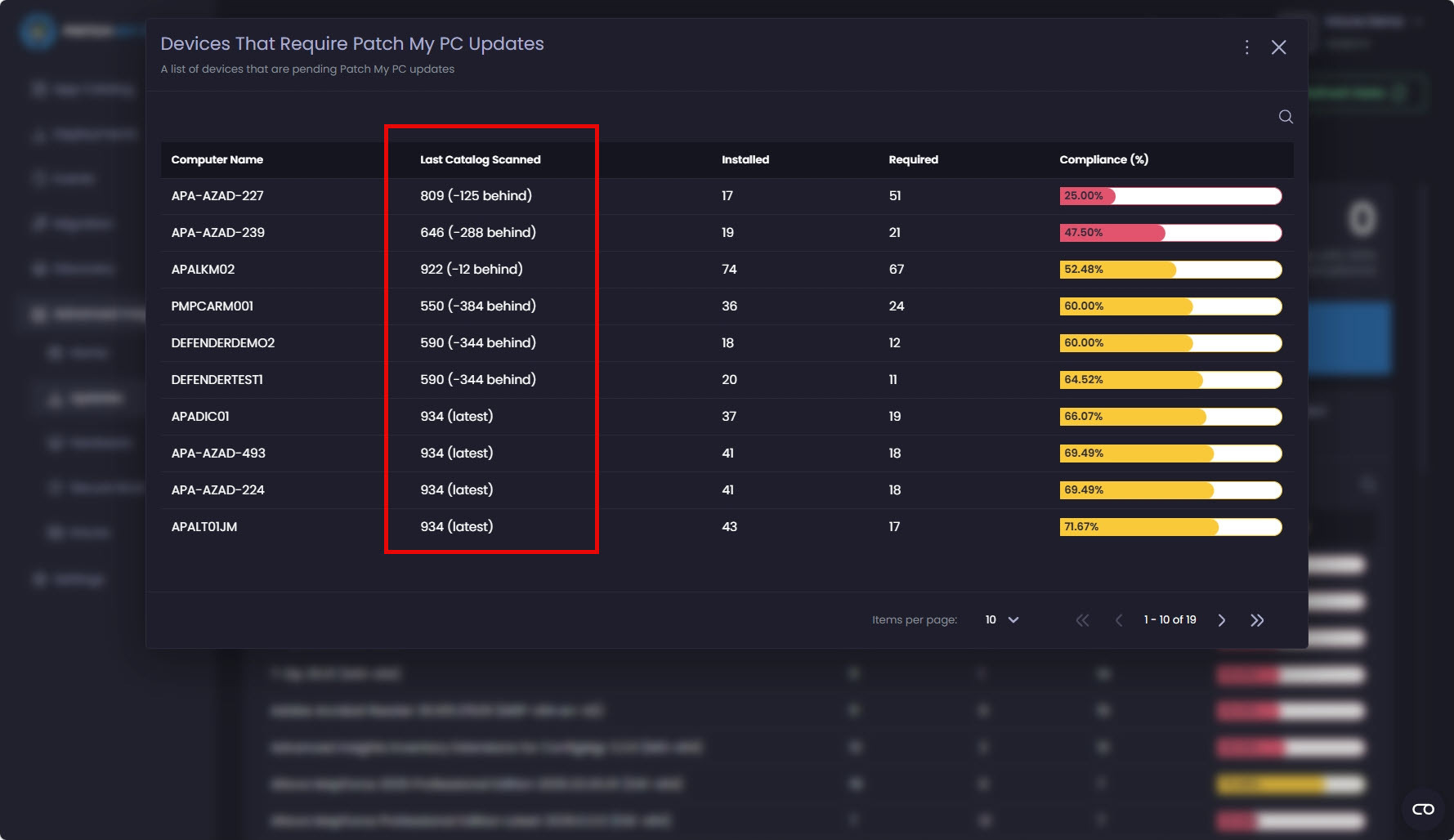Expand the Items per page dropdown

pyautogui.click(x=1002, y=620)
